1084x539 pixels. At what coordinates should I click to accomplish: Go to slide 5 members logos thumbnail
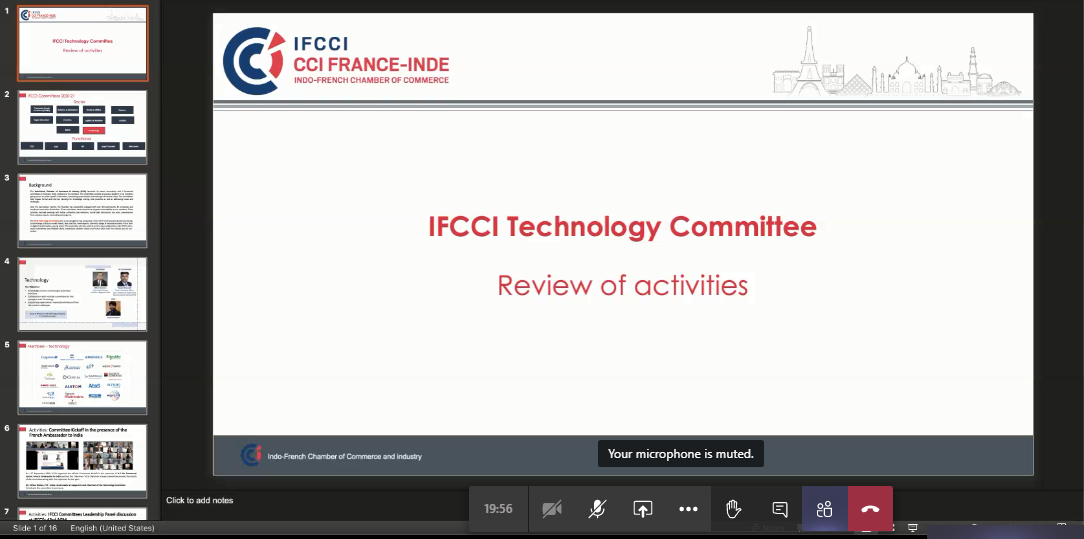point(84,377)
